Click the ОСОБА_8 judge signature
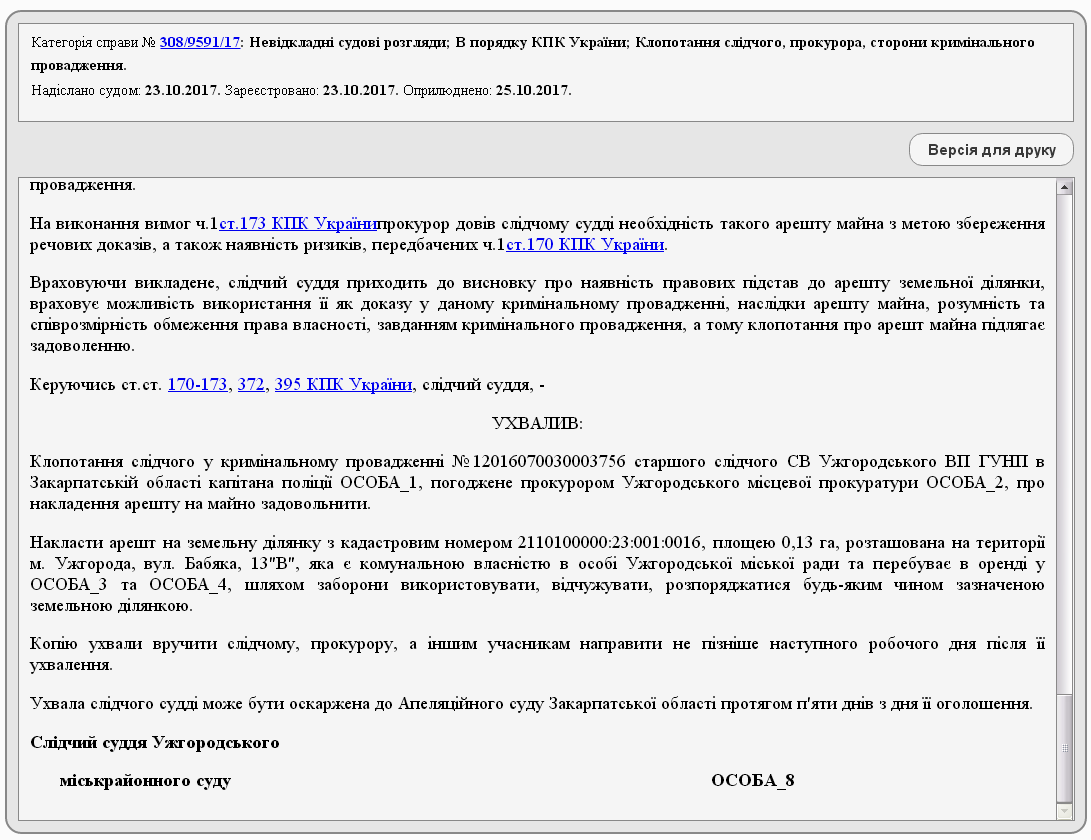Image resolution: width=1091 pixels, height=840 pixels. pos(753,781)
